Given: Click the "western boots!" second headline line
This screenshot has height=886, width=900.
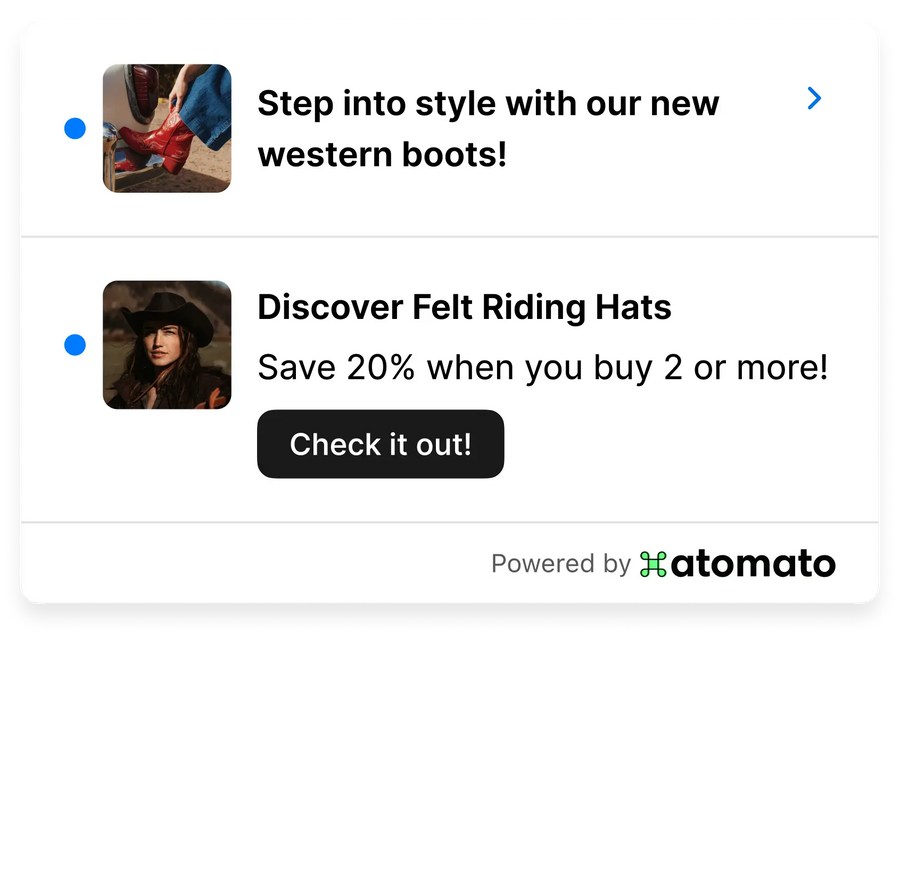Looking at the screenshot, I should click(x=382, y=154).
